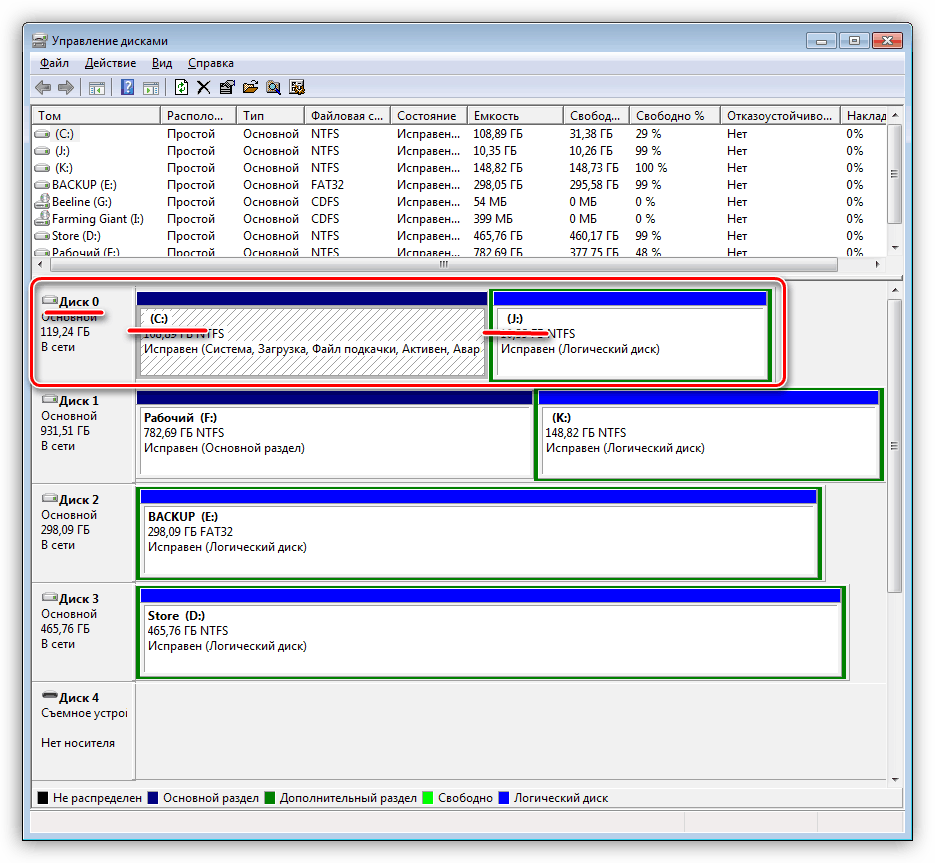Click the 399 МБ capacity cell

[493, 219]
